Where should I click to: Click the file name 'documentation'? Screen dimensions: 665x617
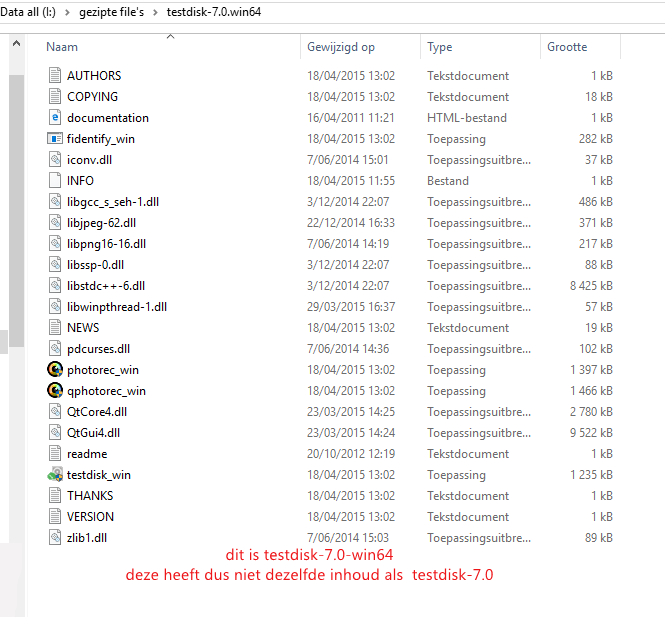(x=108, y=118)
